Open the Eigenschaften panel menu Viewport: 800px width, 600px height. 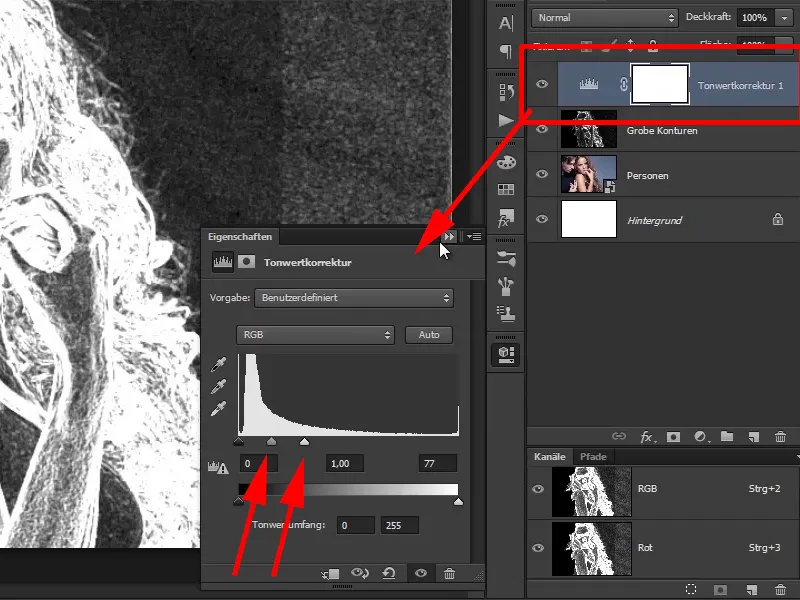(x=474, y=236)
